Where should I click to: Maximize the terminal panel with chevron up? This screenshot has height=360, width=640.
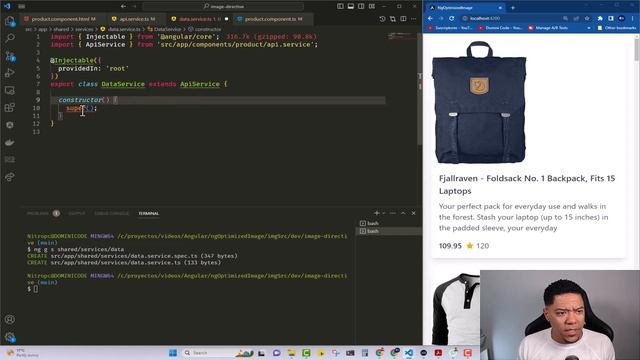(403, 213)
